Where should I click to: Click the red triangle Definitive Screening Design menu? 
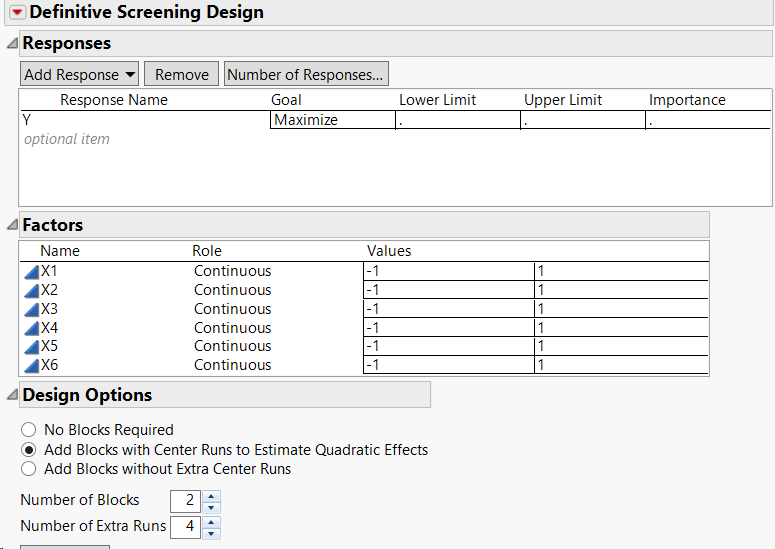[17, 13]
